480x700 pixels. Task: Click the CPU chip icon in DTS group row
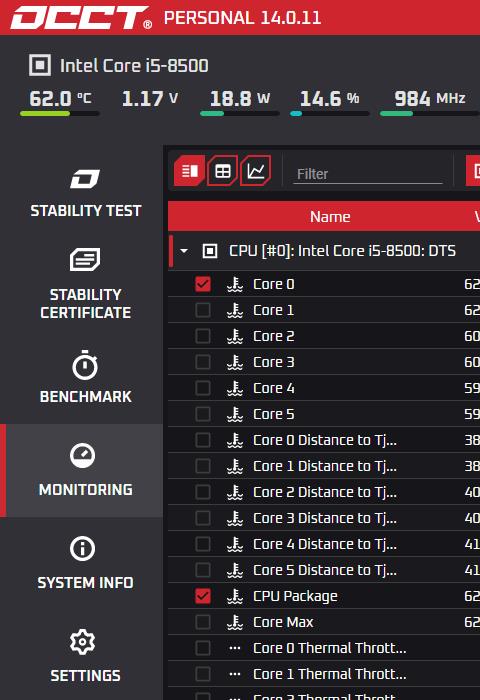[210, 251]
